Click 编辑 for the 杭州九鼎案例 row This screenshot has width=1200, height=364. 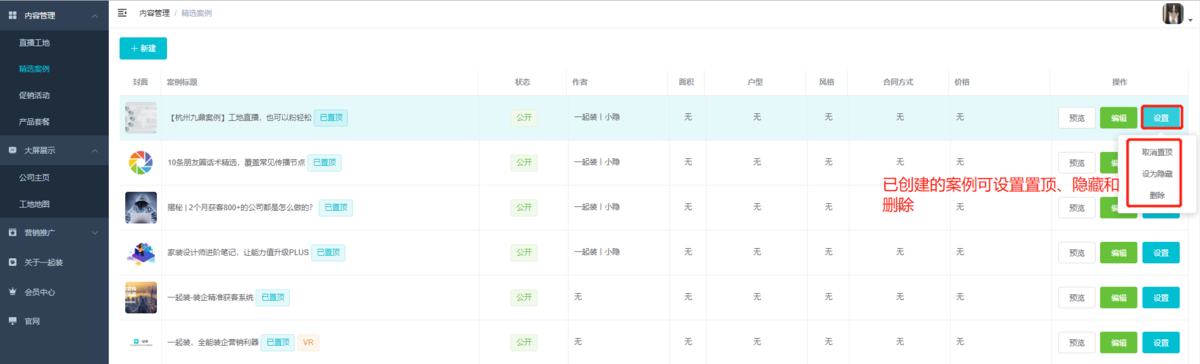pyautogui.click(x=1118, y=118)
